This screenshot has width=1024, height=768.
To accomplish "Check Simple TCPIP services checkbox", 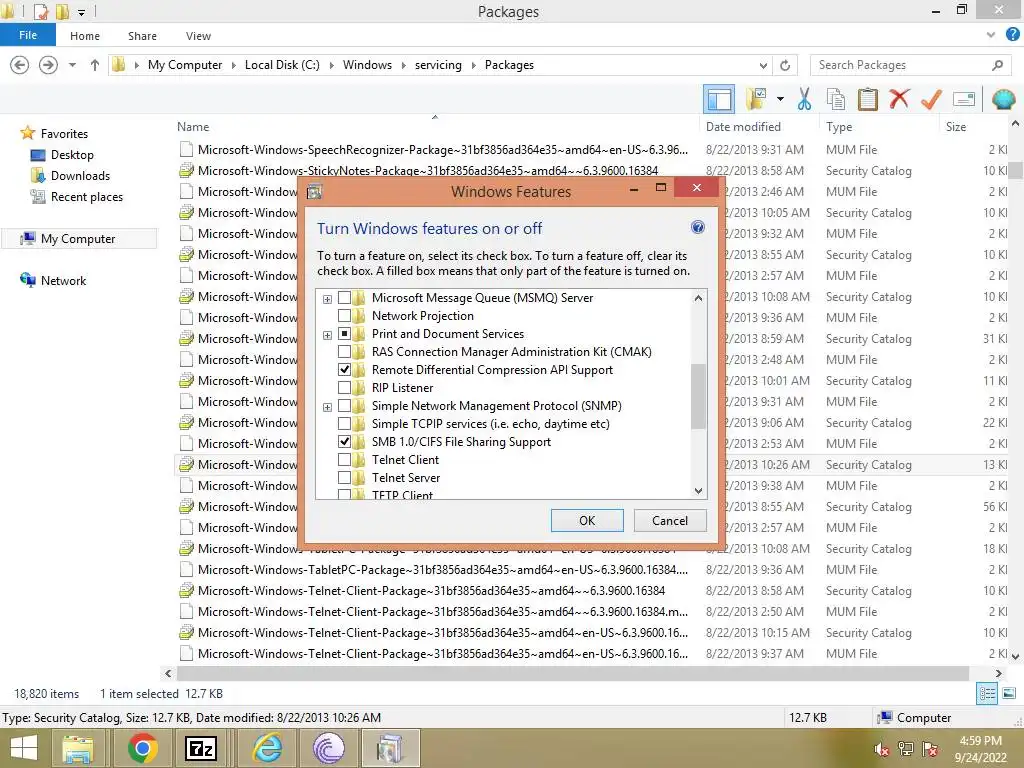I will pos(344,424).
